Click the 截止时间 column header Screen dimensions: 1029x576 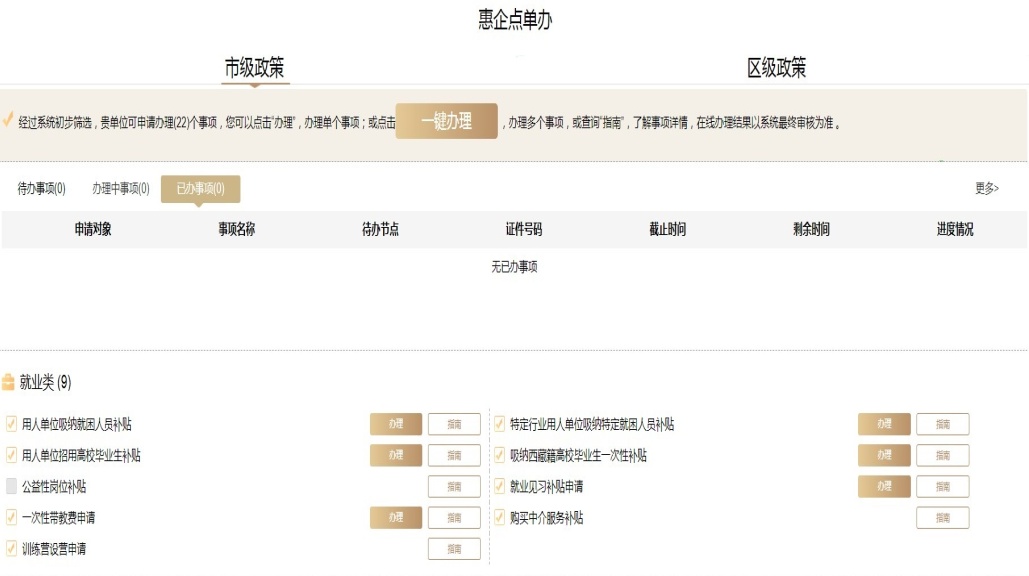click(x=667, y=229)
